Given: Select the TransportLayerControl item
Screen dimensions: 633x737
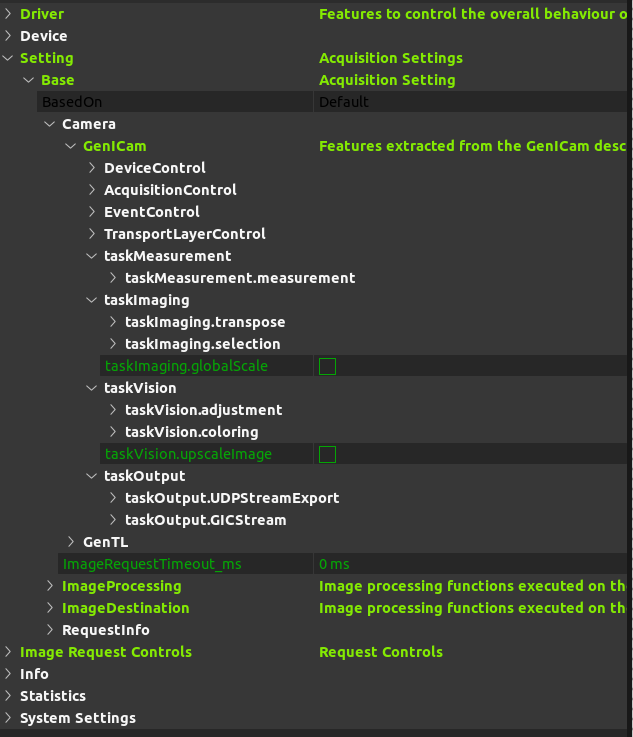Looking at the screenshot, I should [184, 234].
